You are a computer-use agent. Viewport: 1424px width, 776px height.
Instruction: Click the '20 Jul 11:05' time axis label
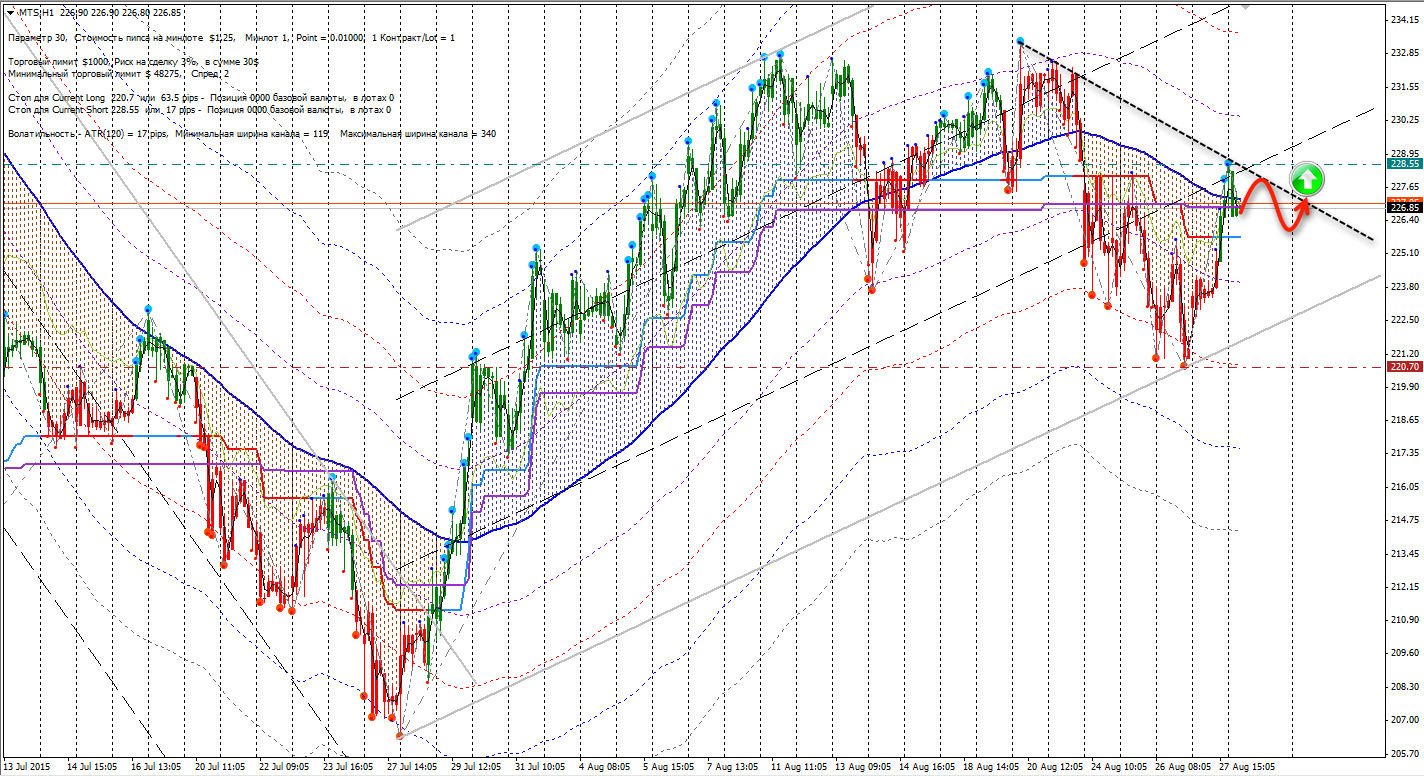pos(222,766)
